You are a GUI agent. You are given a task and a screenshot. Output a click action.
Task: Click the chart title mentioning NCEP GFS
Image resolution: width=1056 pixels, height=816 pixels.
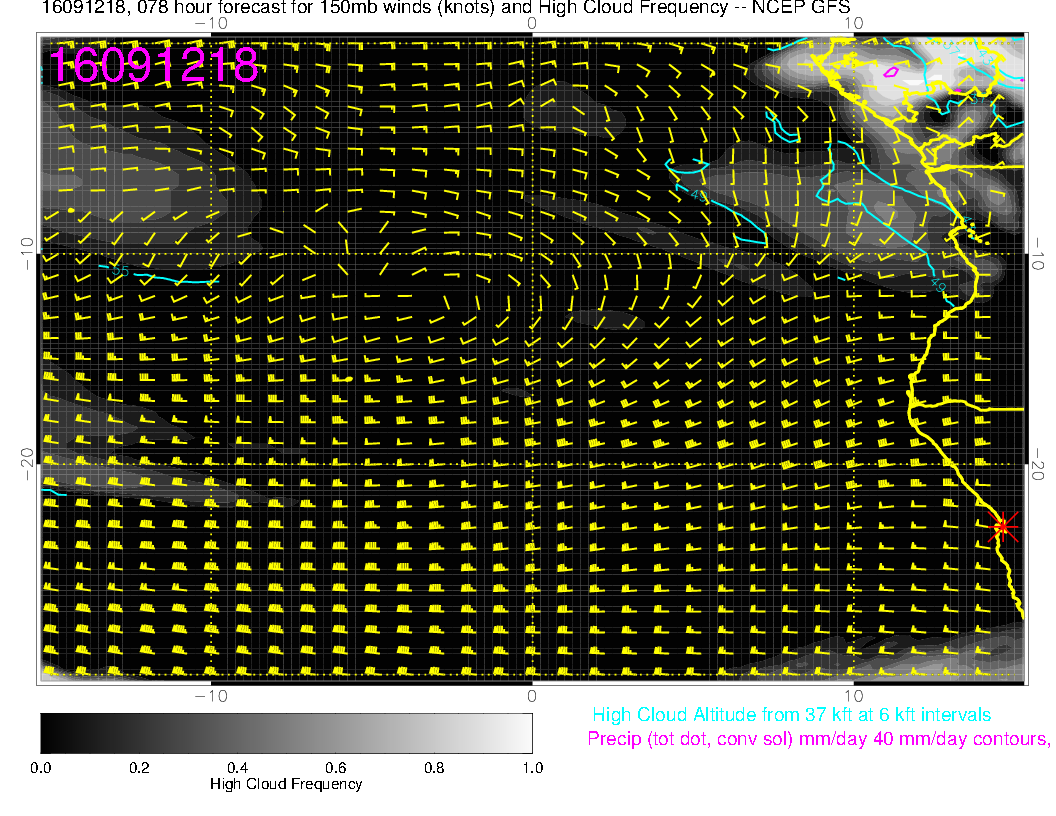[445, 7]
